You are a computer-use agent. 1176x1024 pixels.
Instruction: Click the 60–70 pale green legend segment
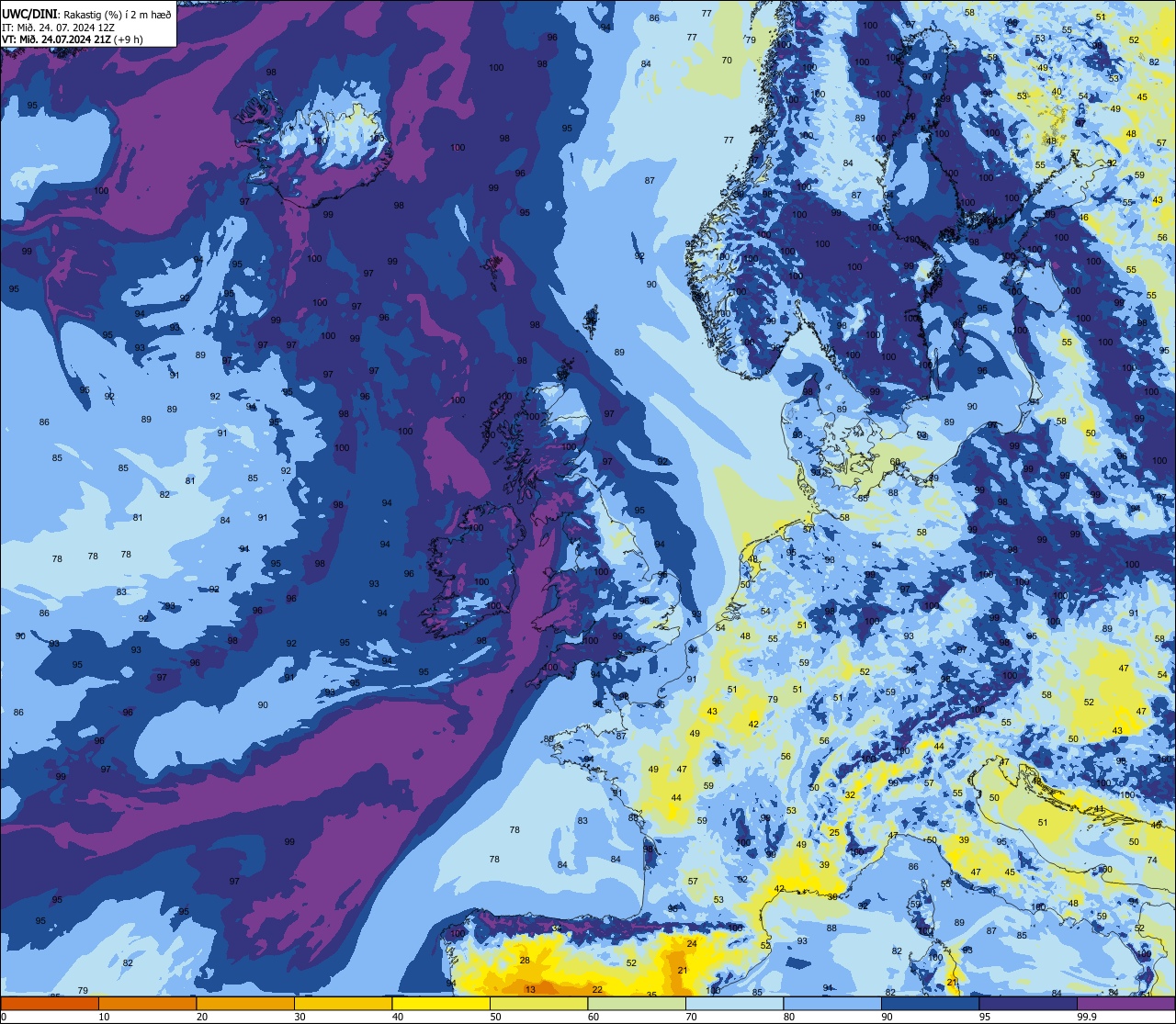[x=637, y=1003]
